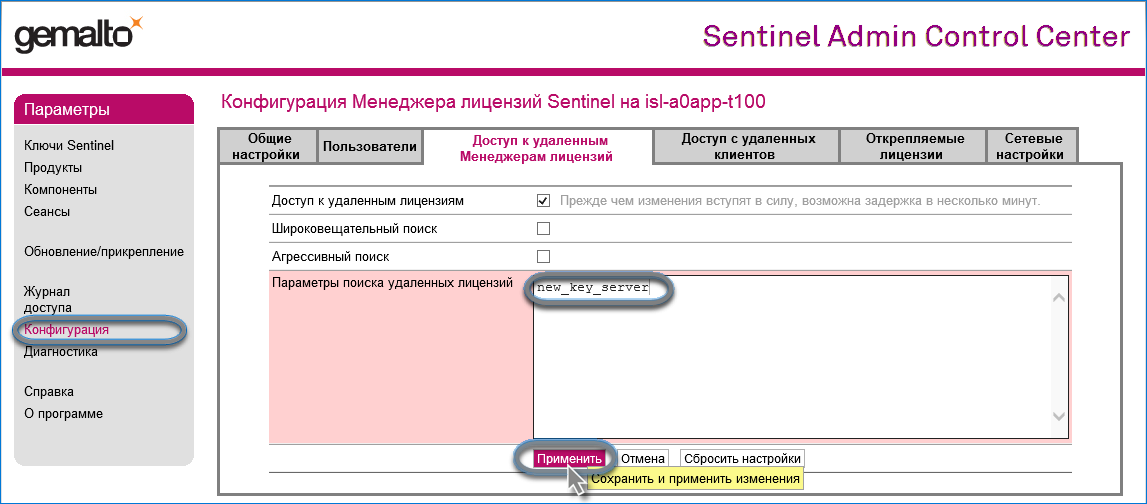This screenshot has height=504, width=1147.
Task: Switch to Общие настройки tab
Action: pyautogui.click(x=268, y=146)
